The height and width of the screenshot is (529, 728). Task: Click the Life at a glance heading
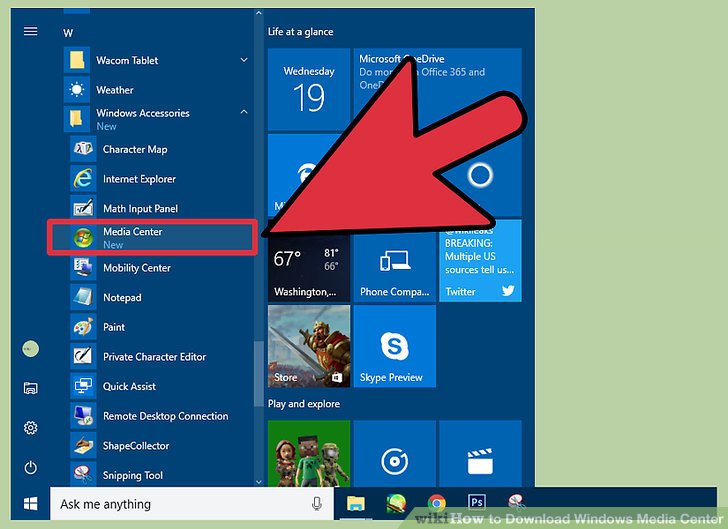[x=300, y=32]
